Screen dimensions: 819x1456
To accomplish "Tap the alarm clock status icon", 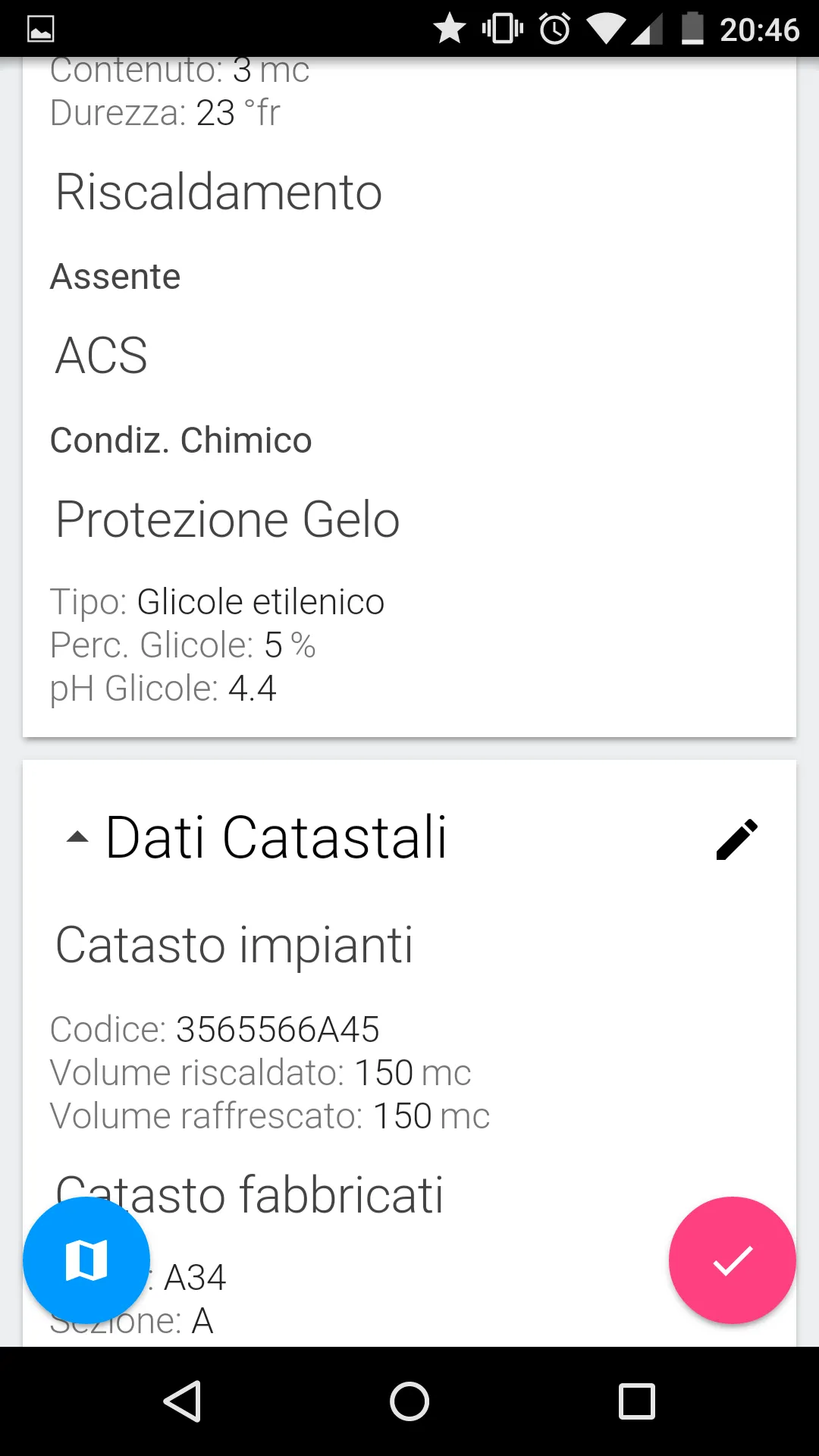I will coord(554,30).
